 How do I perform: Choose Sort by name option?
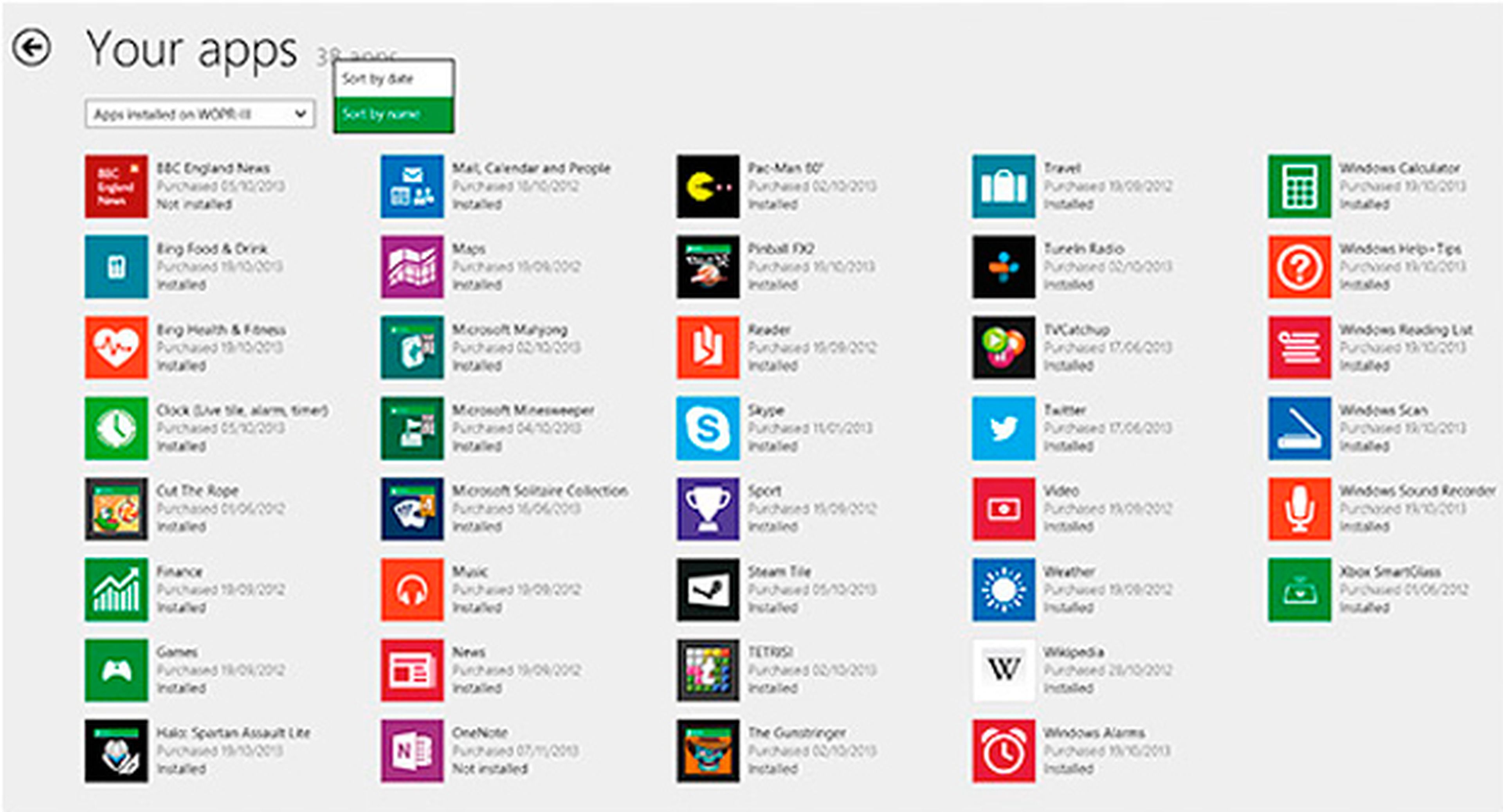click(394, 114)
